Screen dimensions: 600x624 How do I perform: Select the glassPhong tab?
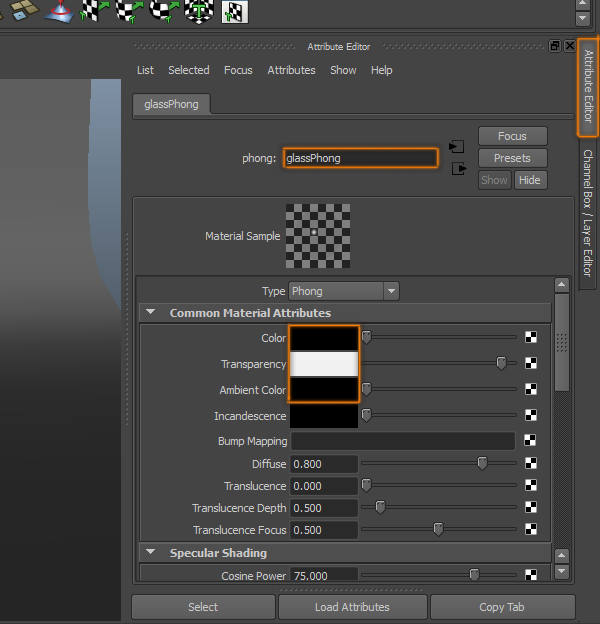pyautogui.click(x=171, y=104)
